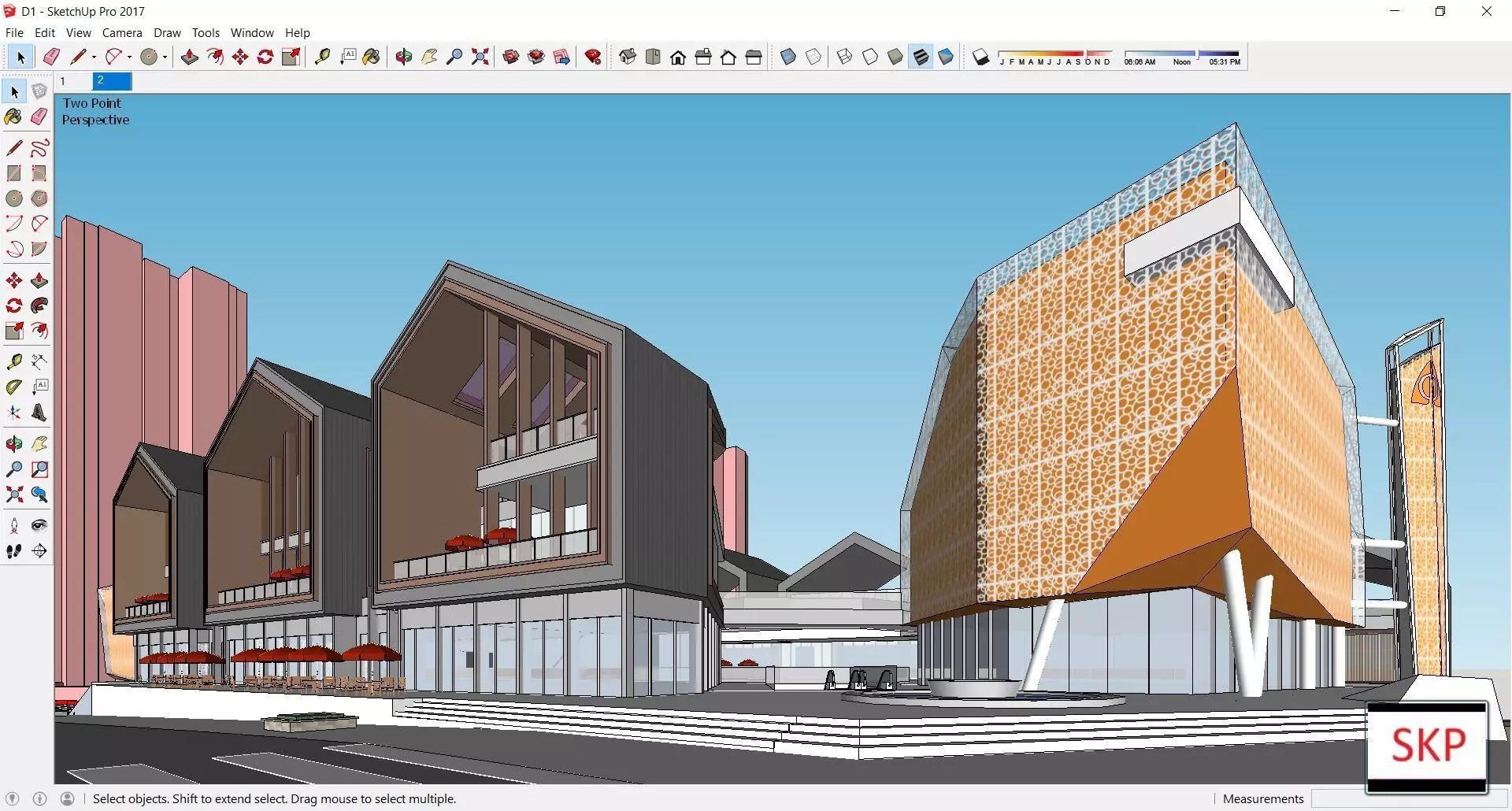This screenshot has height=811, width=1512.
Task: Click the 'Two Point Perspective' label
Action: pos(95,111)
